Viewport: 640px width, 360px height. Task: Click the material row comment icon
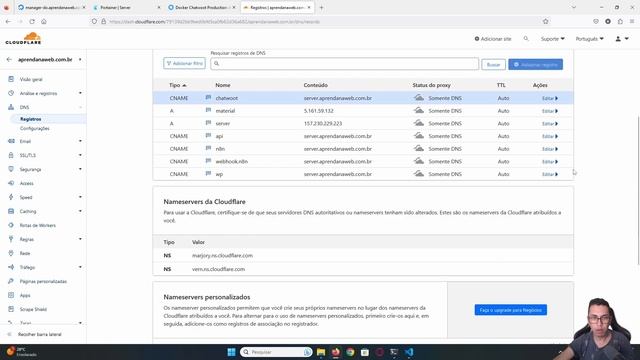click(208, 111)
